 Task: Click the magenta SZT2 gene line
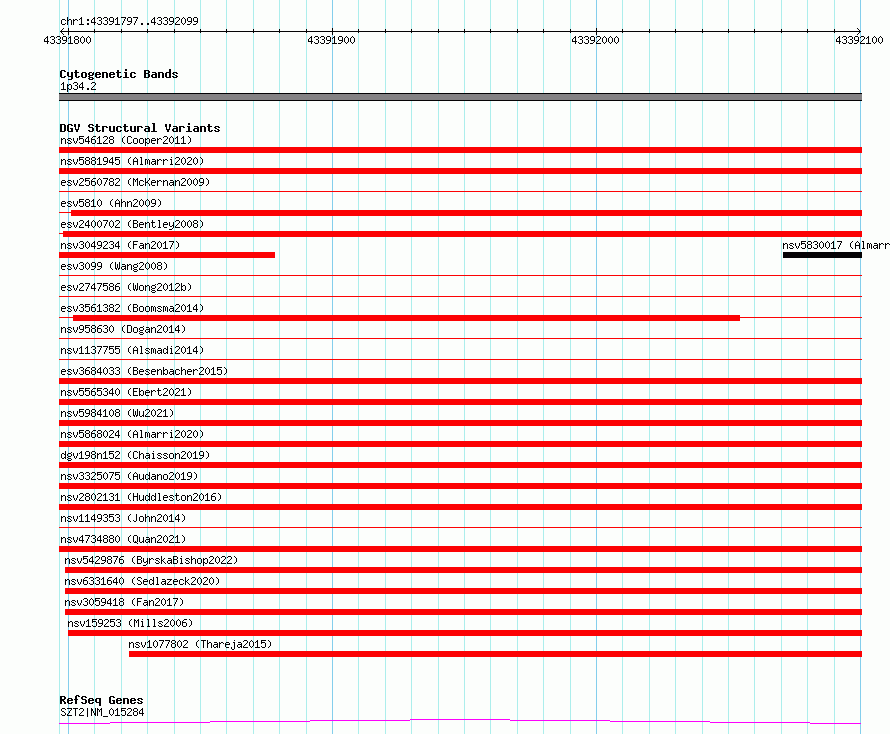click(x=460, y=722)
